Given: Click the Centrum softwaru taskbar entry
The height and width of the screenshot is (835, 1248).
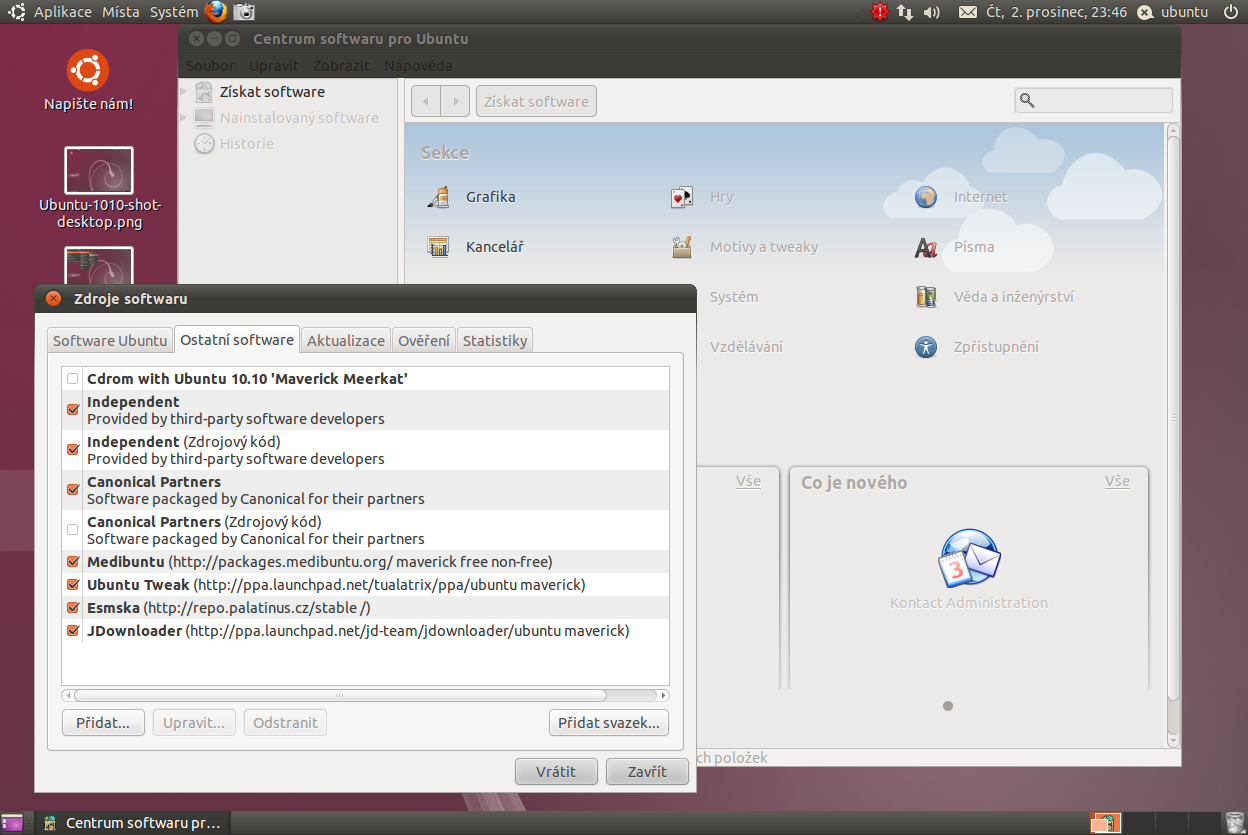Looking at the screenshot, I should [x=134, y=823].
